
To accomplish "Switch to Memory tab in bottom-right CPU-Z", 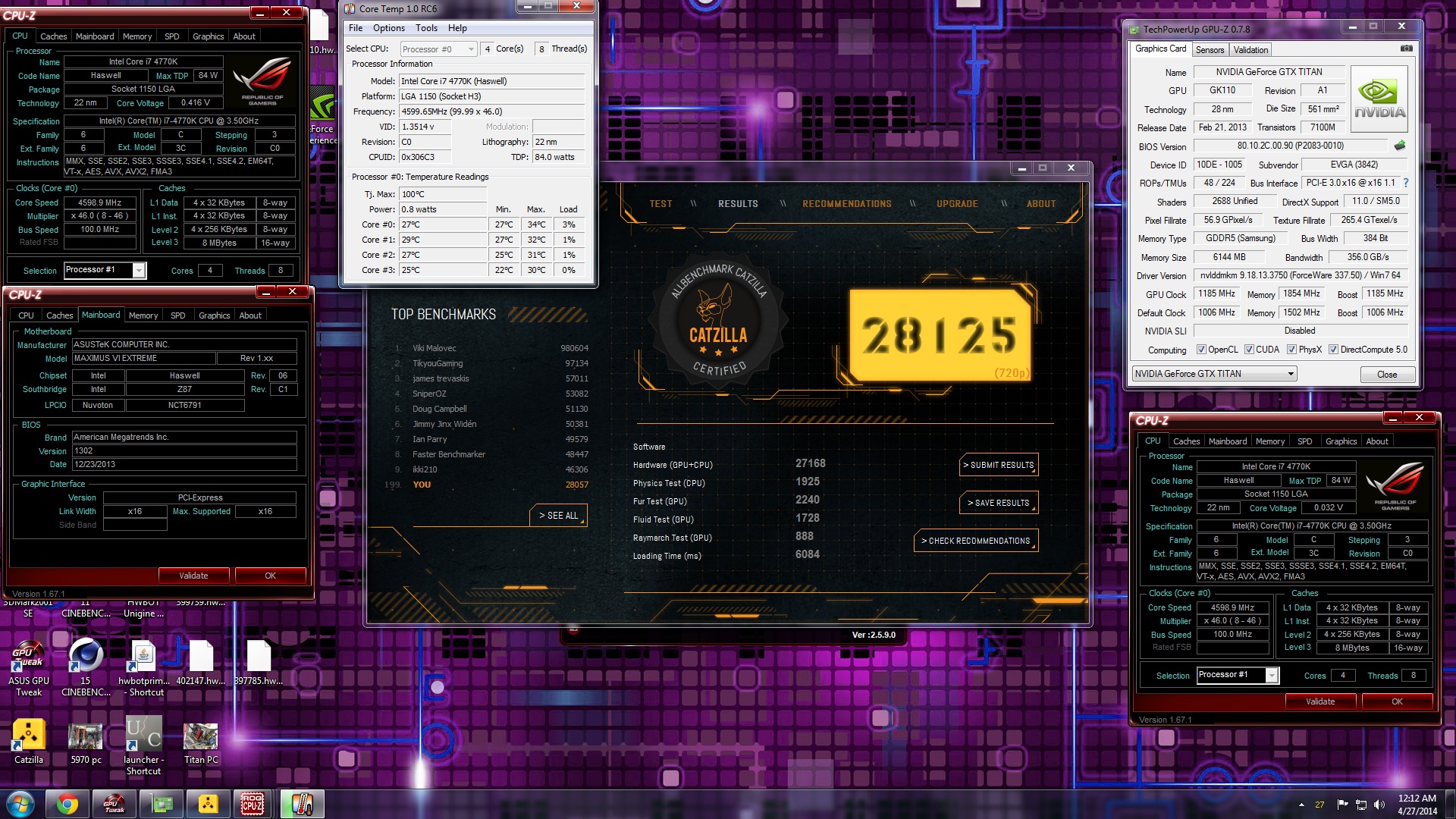I will point(1269,441).
